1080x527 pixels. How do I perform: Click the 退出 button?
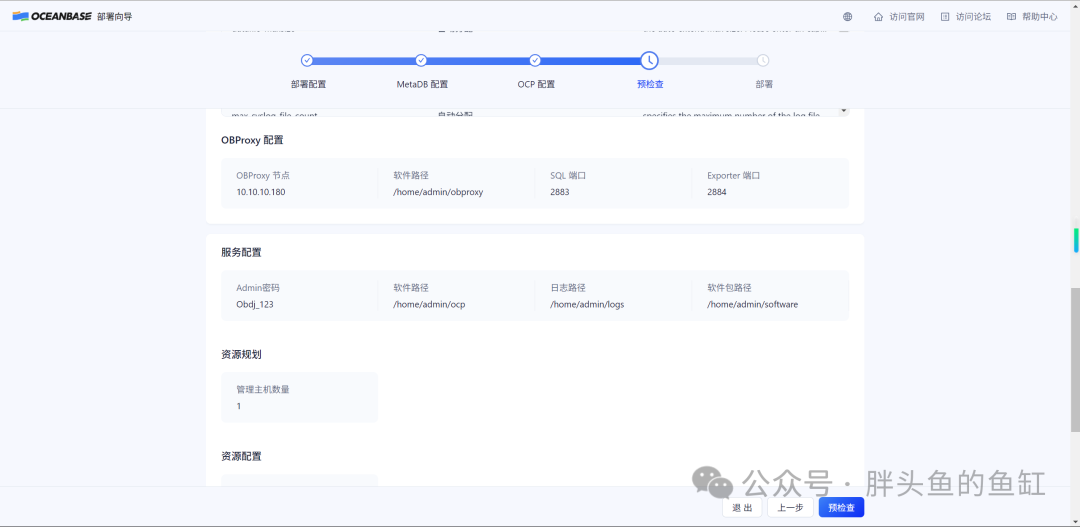(x=742, y=508)
